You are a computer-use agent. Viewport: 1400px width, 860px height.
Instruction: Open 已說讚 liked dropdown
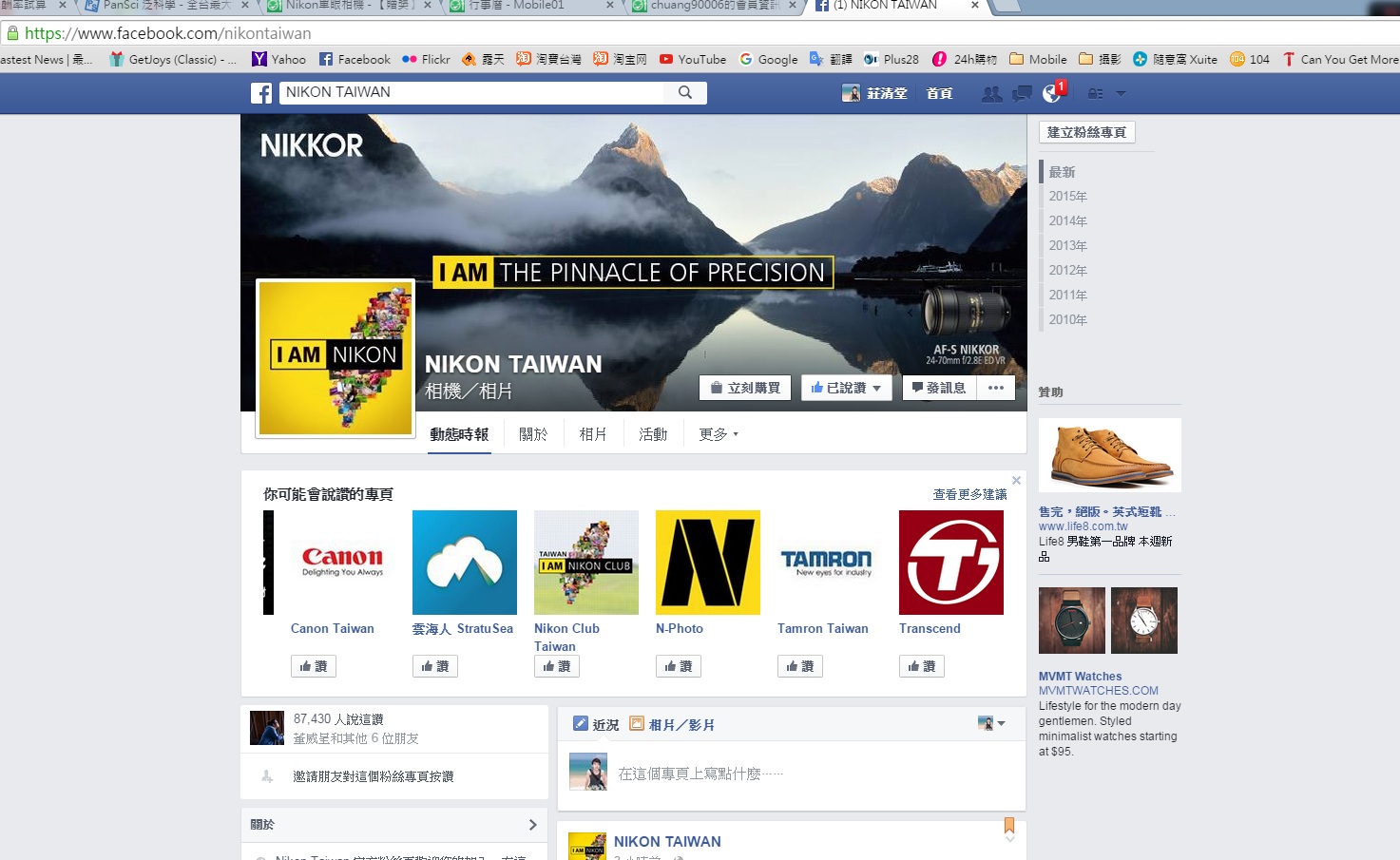coord(846,388)
